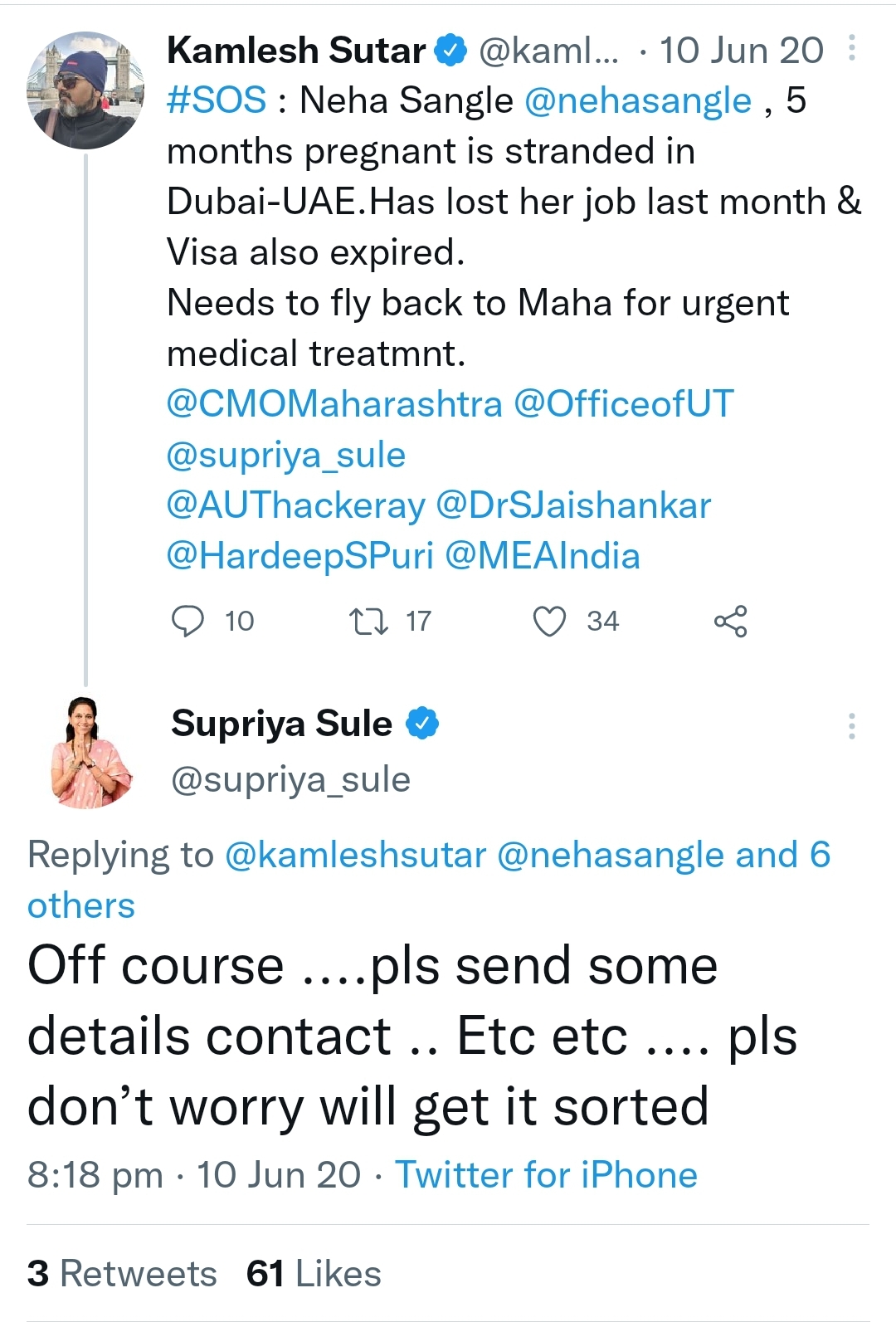Click the reply icon on Kamlesh's tweet
Screen dimensions: 896x1322
pyautogui.click(x=187, y=621)
